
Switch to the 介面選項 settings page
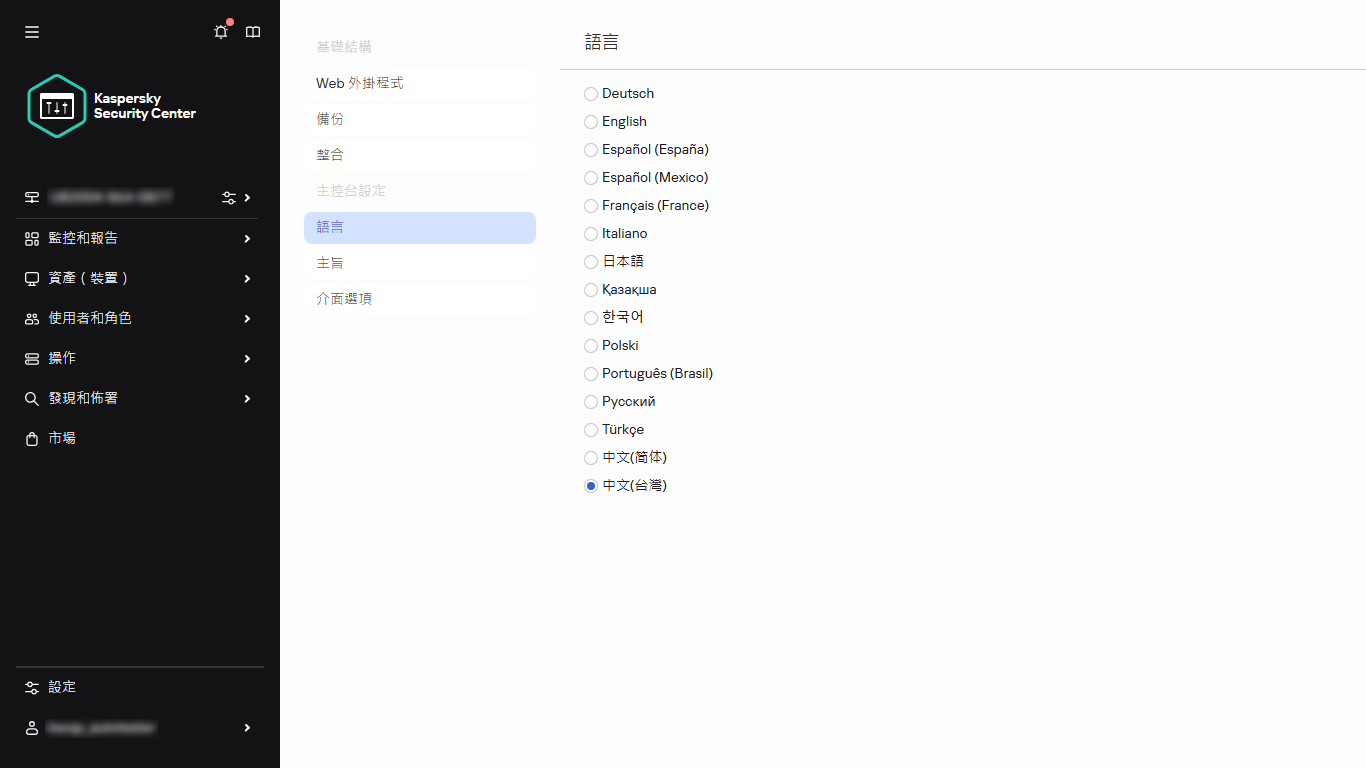(x=343, y=297)
